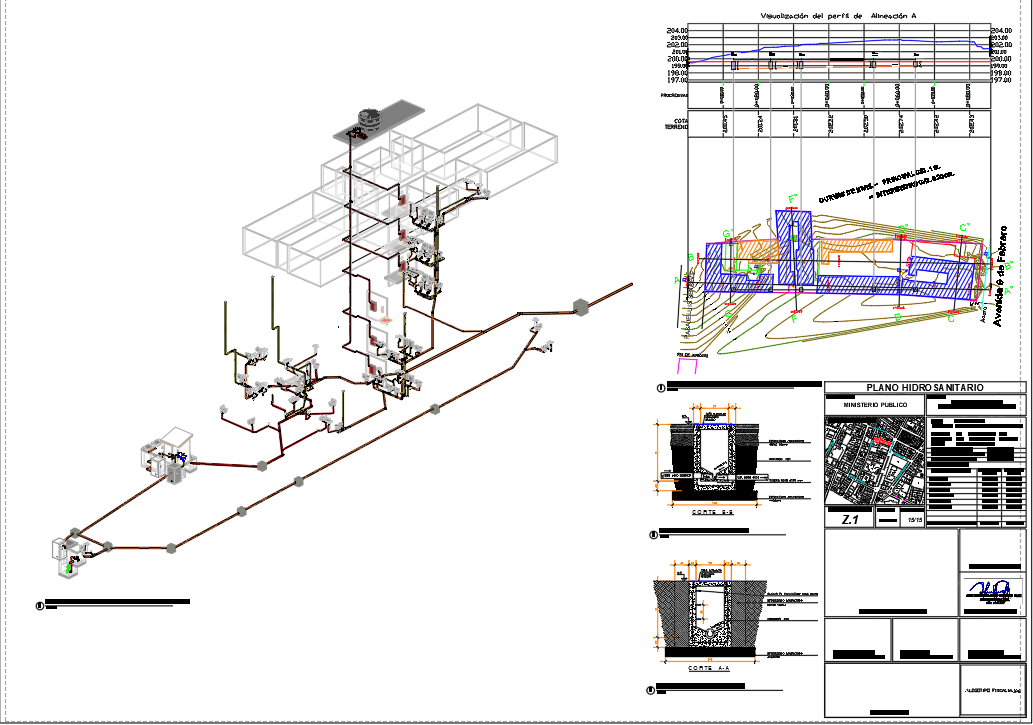The height and width of the screenshot is (725, 1033).
Task: Click the bottom-left fixture box with green element
Action: pos(66,558)
